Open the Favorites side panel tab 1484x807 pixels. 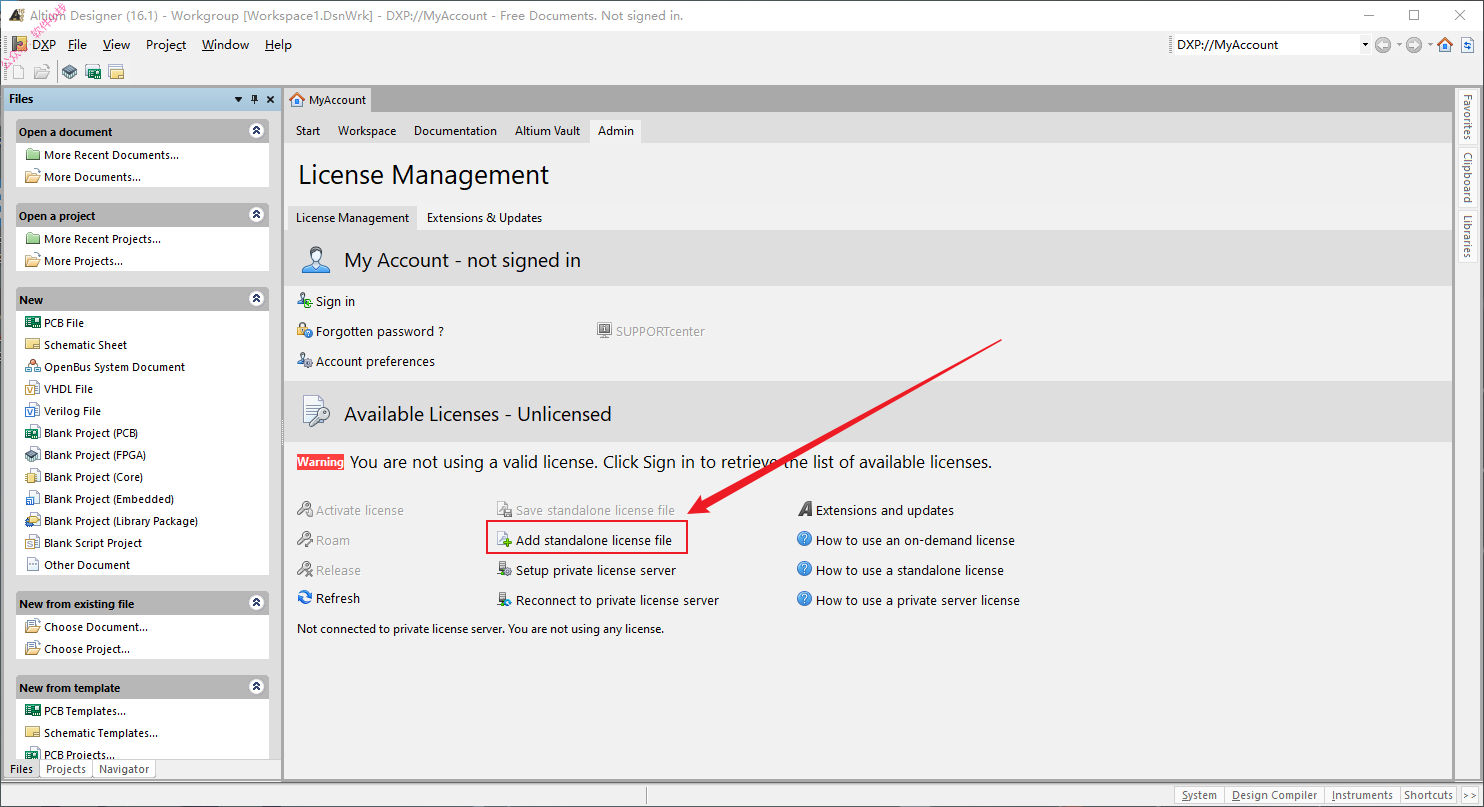pos(1467,117)
